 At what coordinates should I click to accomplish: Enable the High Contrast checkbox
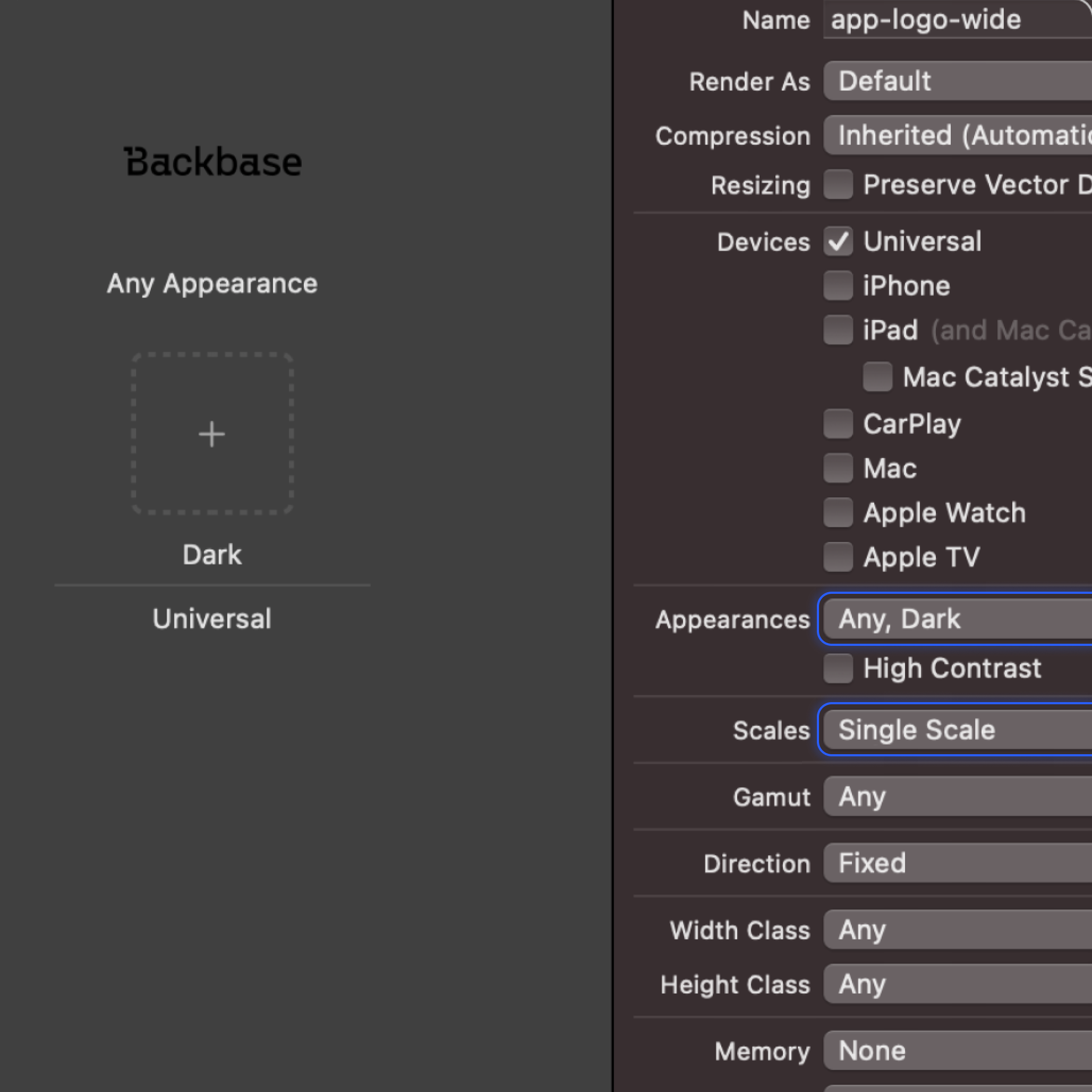click(838, 669)
